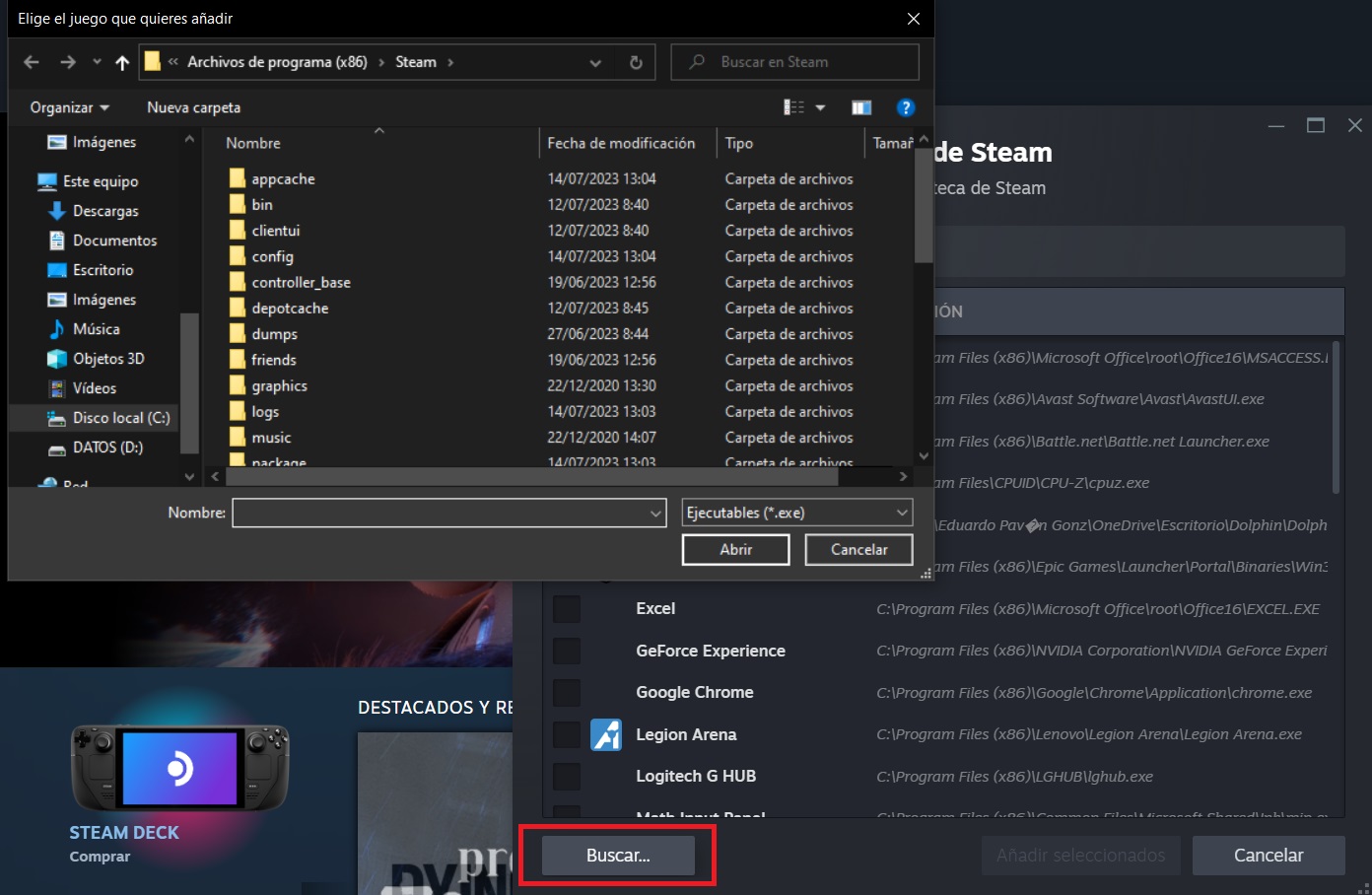The image size is (1372, 895).
Task: Click the Buscar en Steam search field
Action: pos(795,62)
